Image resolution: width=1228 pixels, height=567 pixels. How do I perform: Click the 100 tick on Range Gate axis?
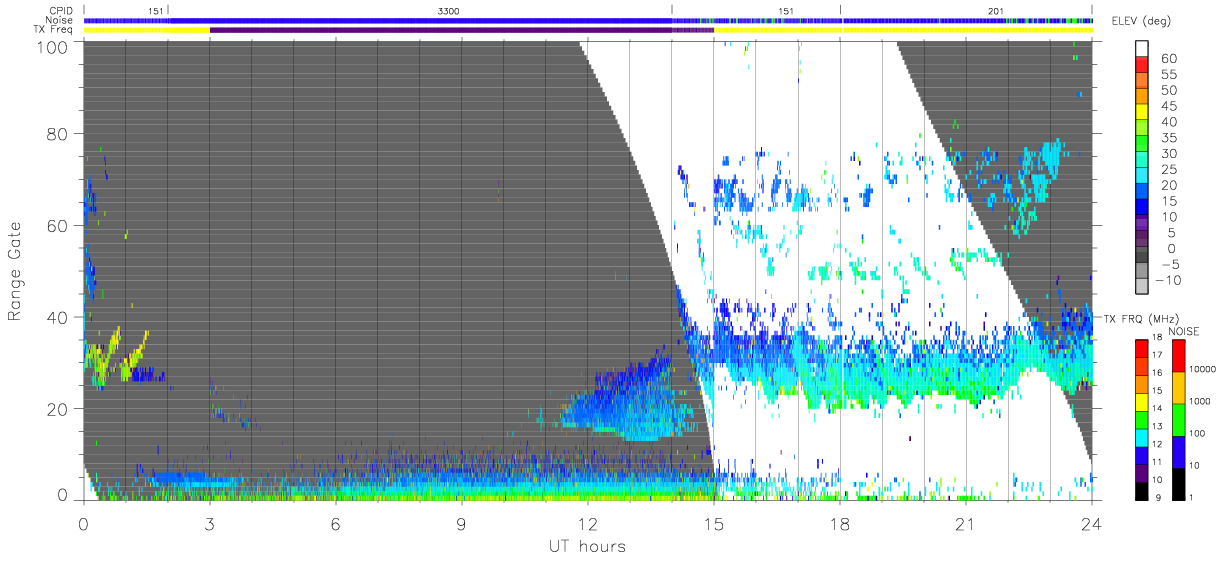(x=52, y=46)
